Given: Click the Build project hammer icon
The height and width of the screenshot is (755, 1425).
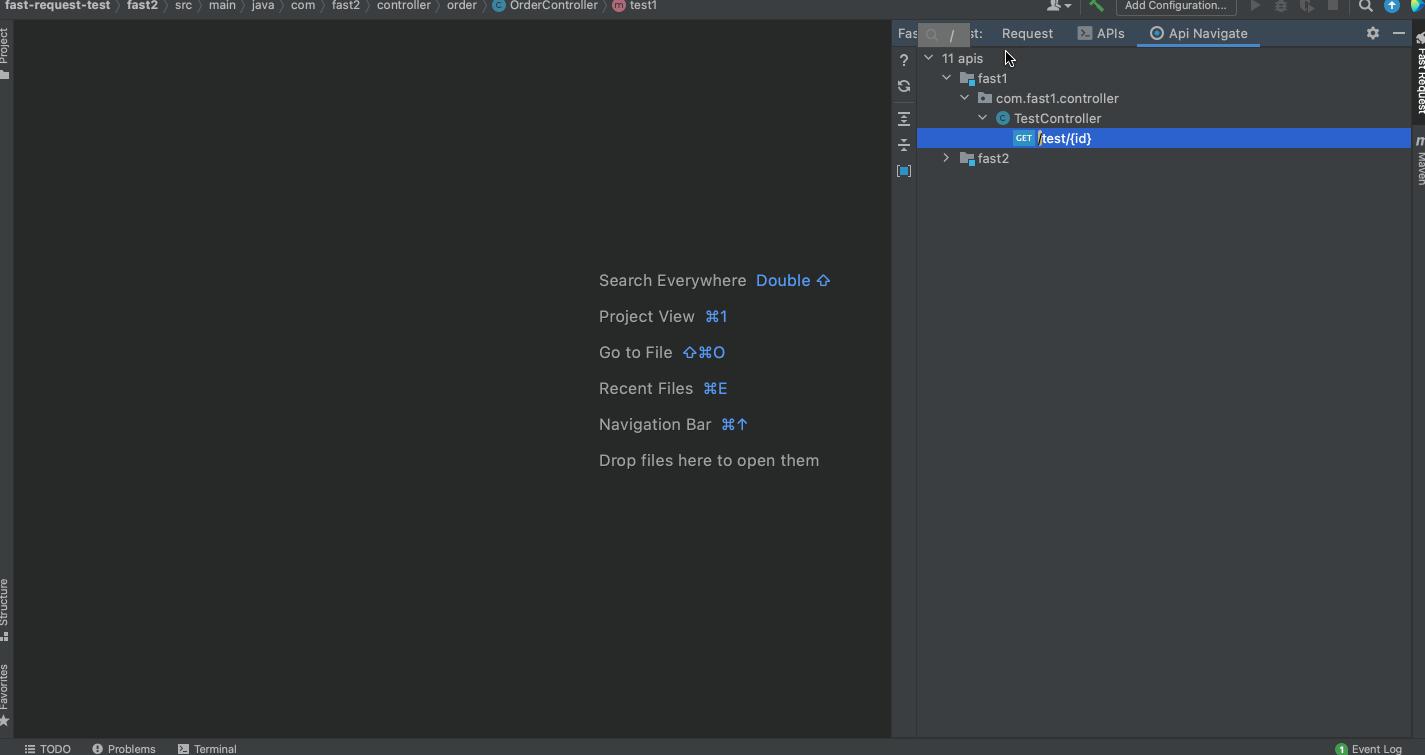Looking at the screenshot, I should [1097, 6].
